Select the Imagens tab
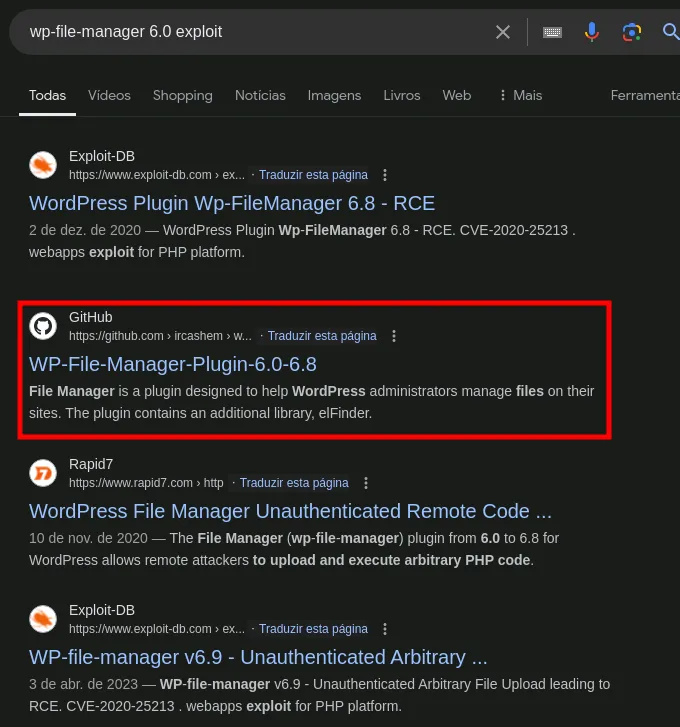Screen dimensions: 680x727 click(x=334, y=95)
